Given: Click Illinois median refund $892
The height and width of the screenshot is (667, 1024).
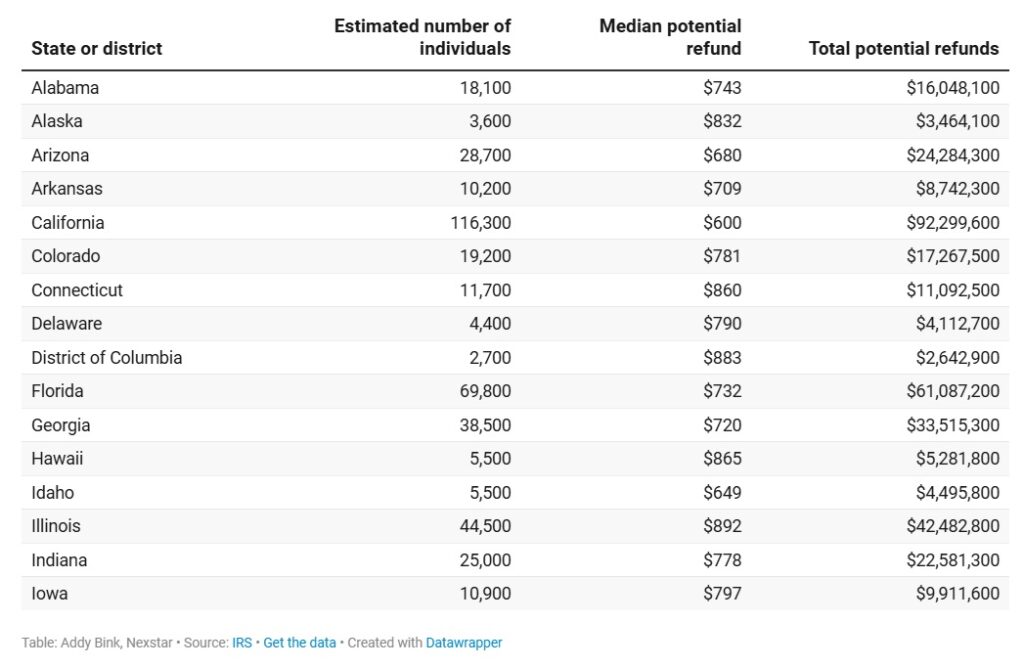Looking at the screenshot, I should pos(722,526).
